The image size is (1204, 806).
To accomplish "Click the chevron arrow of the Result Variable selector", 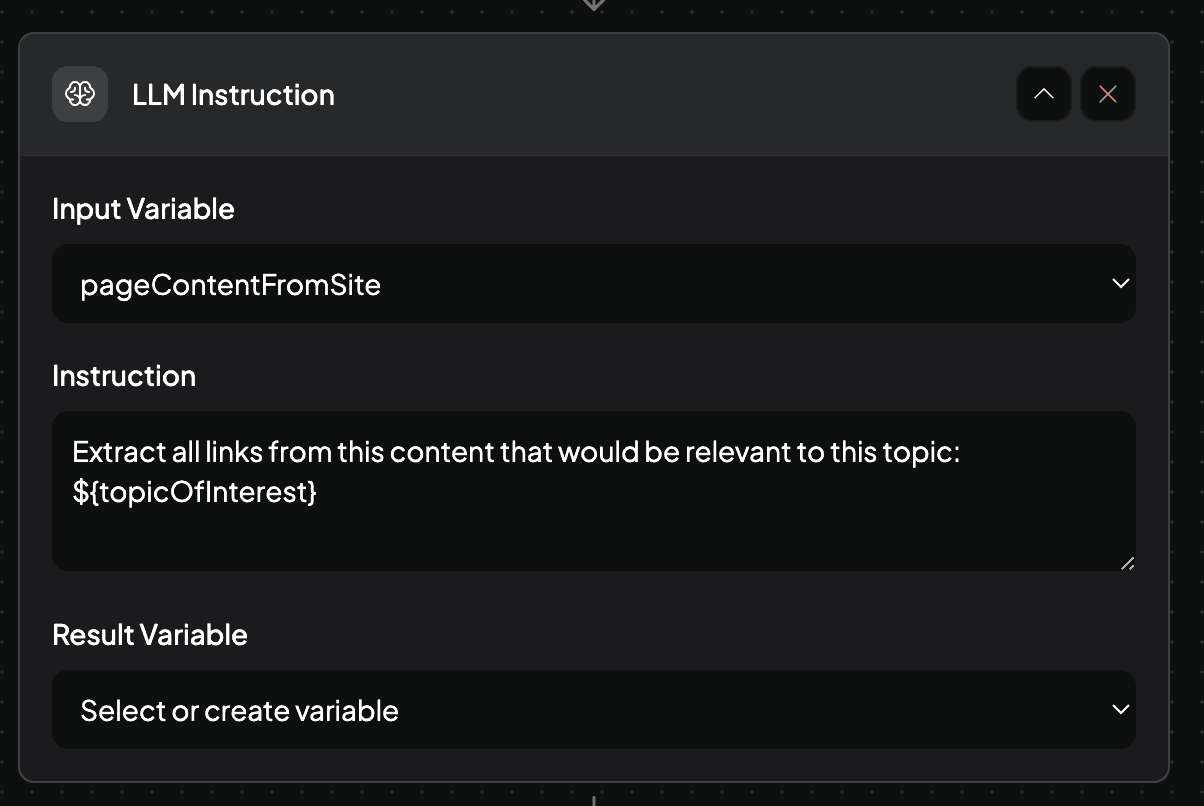I will pyautogui.click(x=1120, y=709).
